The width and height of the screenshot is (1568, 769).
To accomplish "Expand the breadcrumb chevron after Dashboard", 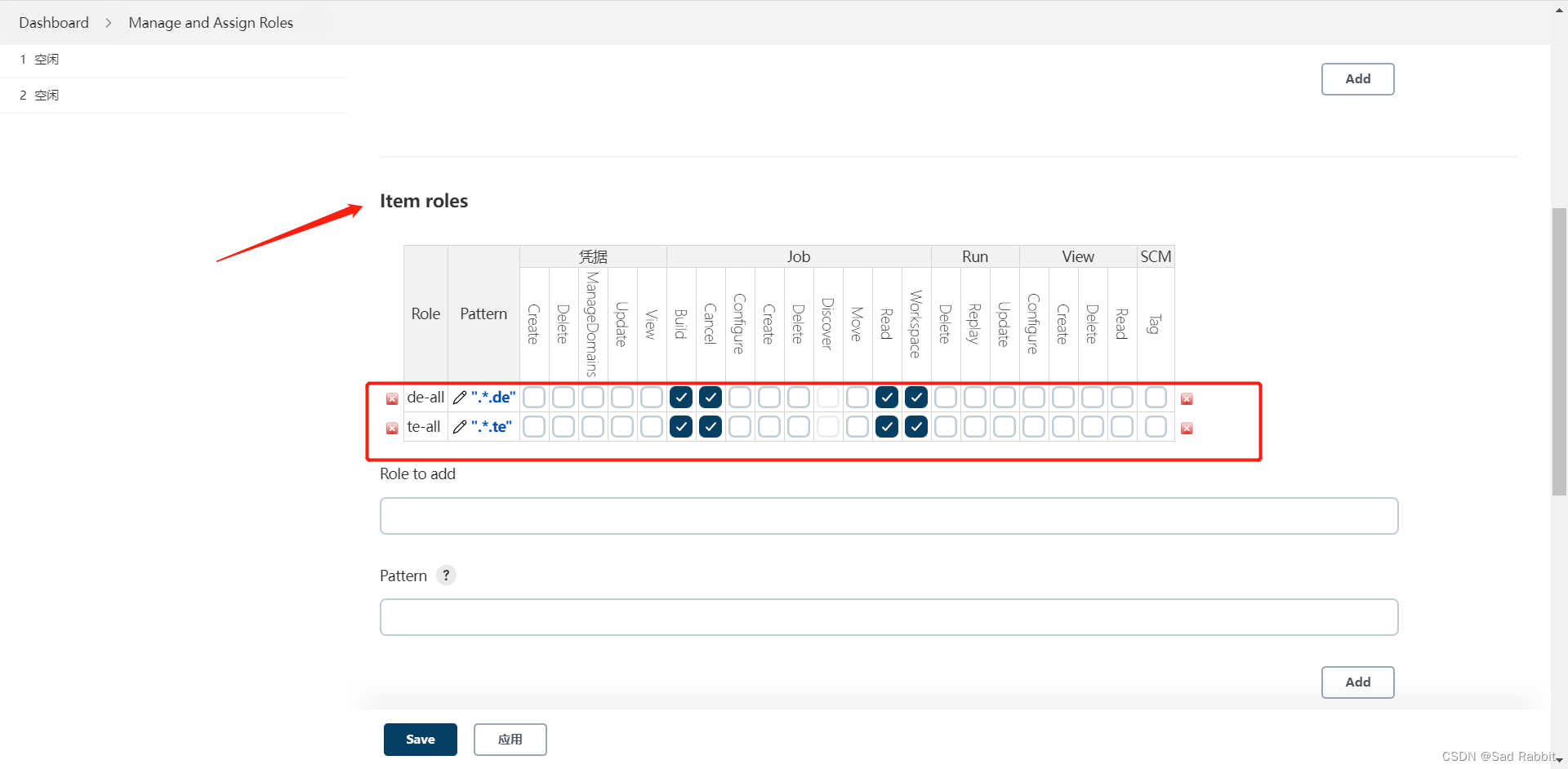I will click(x=109, y=23).
